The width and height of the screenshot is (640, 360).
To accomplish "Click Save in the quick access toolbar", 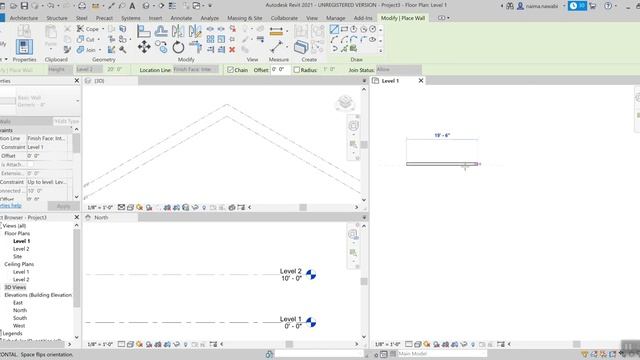I will pos(24,6).
